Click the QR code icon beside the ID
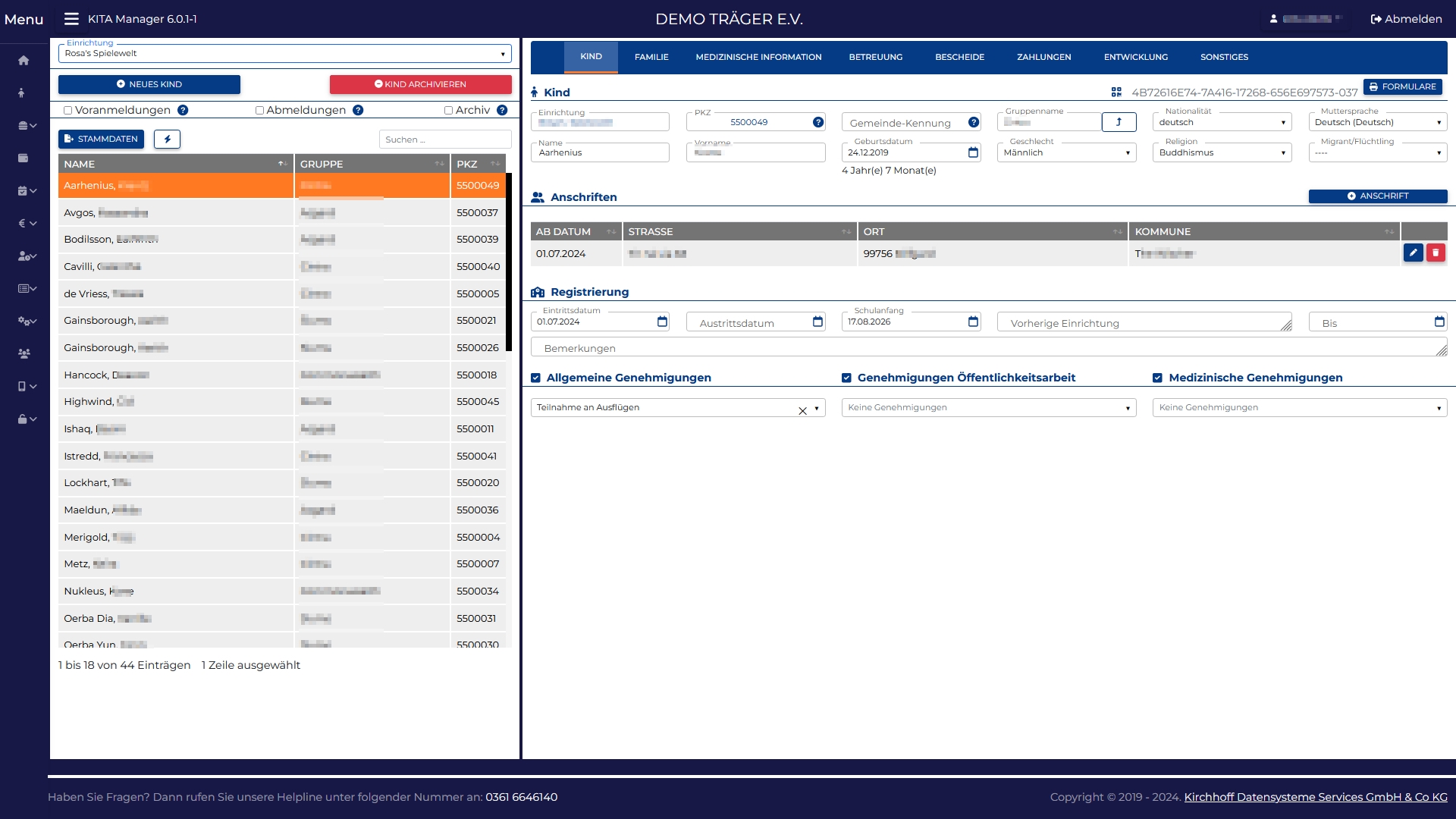Image resolution: width=1456 pixels, height=819 pixels. [x=1116, y=93]
